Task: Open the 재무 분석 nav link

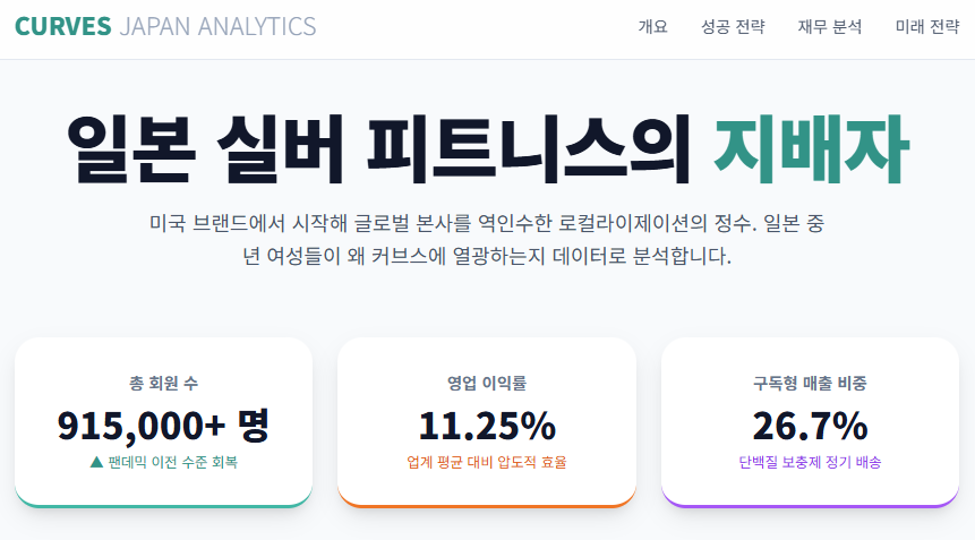Action: 830,27
